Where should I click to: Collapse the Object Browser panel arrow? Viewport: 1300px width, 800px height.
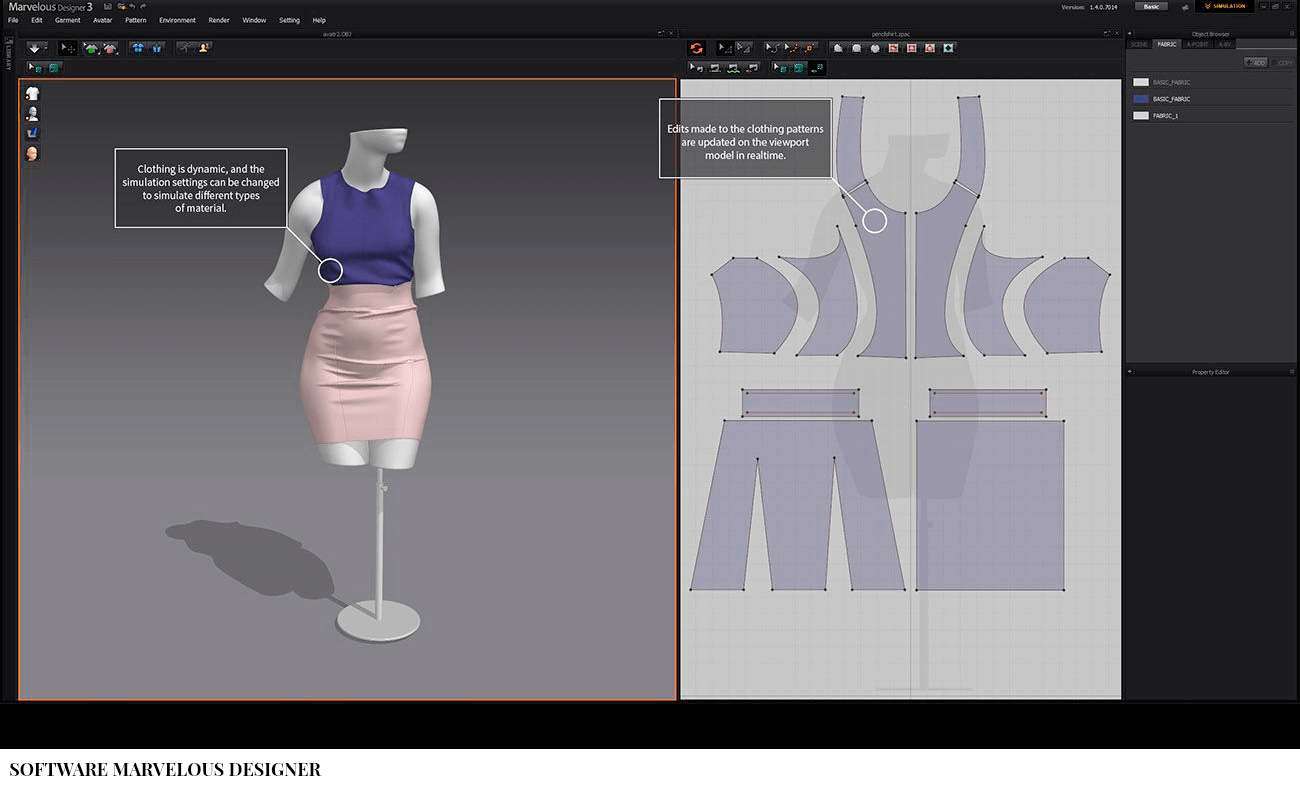coord(1130,34)
